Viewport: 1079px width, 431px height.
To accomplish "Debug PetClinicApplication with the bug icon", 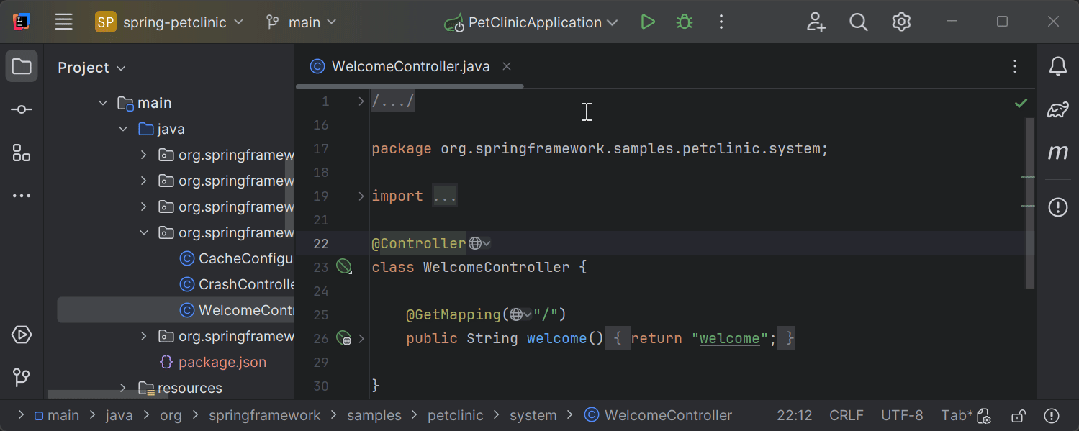I will (x=684, y=22).
